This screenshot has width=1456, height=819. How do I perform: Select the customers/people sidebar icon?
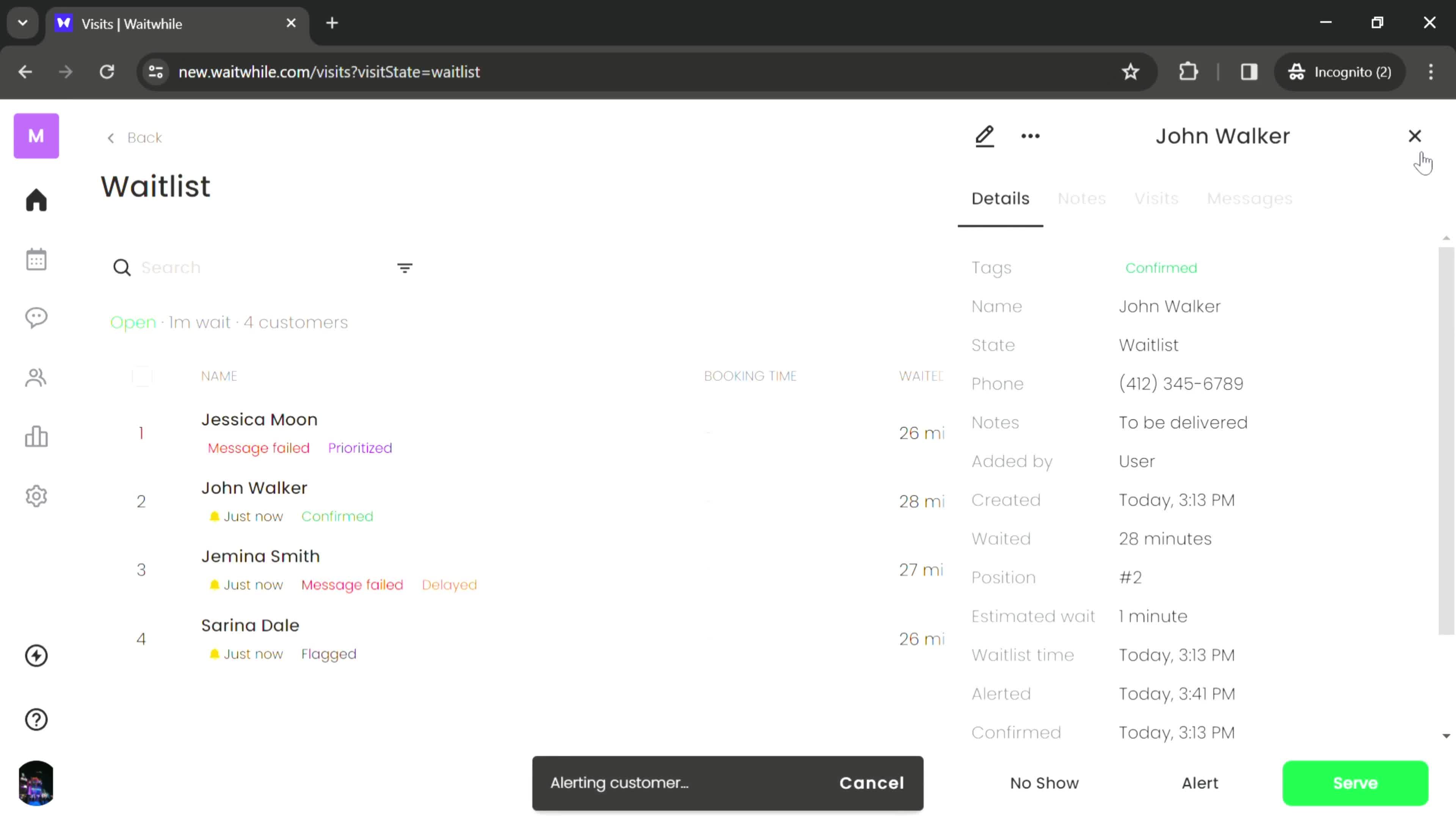click(36, 378)
